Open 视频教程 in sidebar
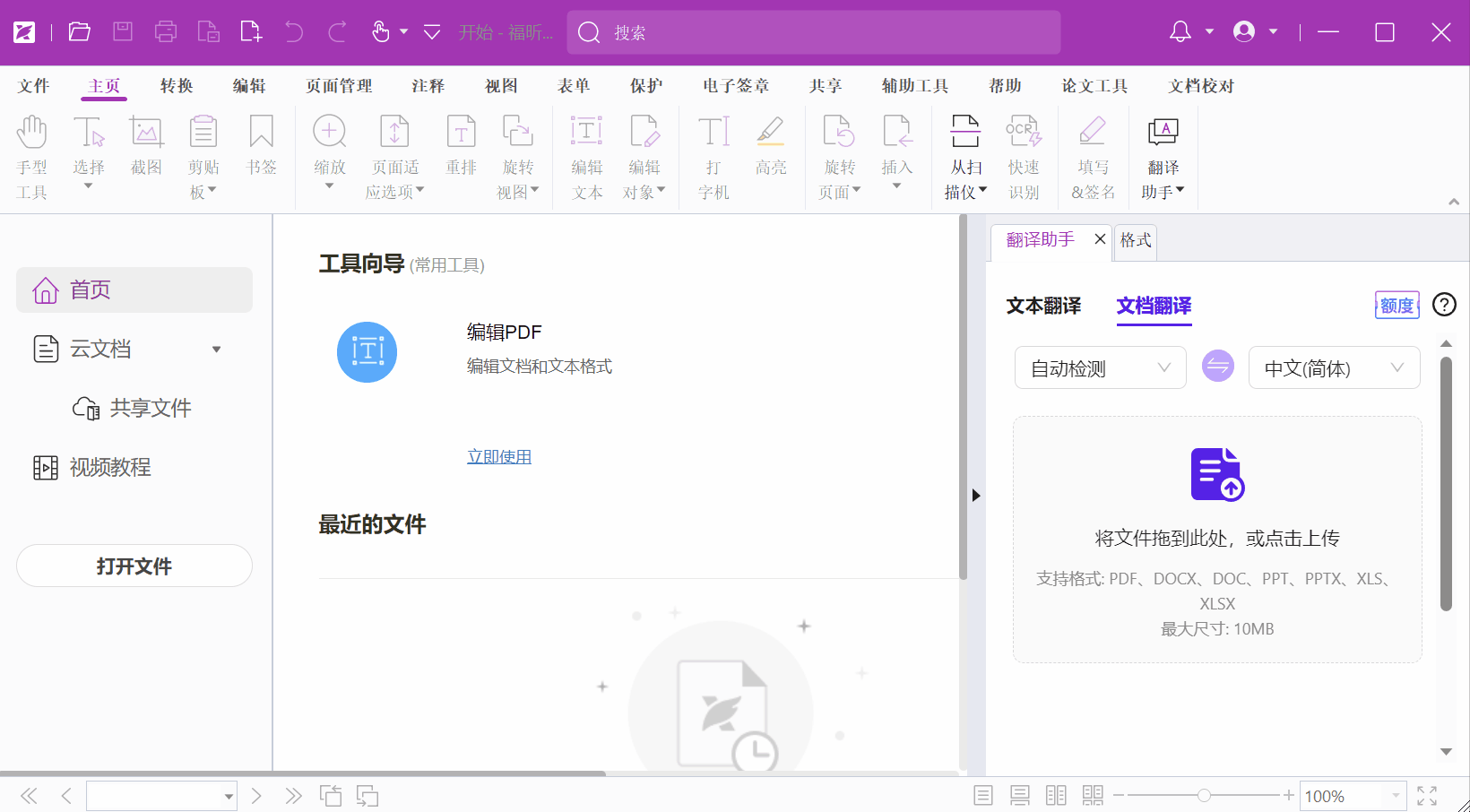The height and width of the screenshot is (812, 1470). coord(92,467)
